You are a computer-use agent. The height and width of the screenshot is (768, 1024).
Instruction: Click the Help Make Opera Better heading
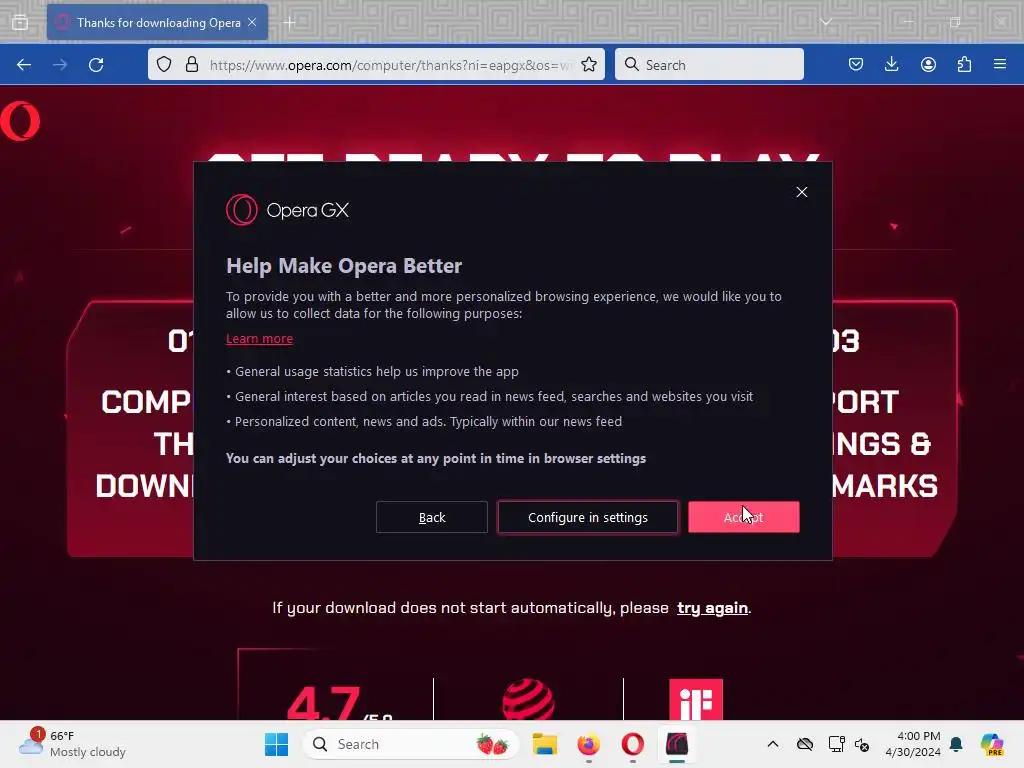(x=344, y=266)
